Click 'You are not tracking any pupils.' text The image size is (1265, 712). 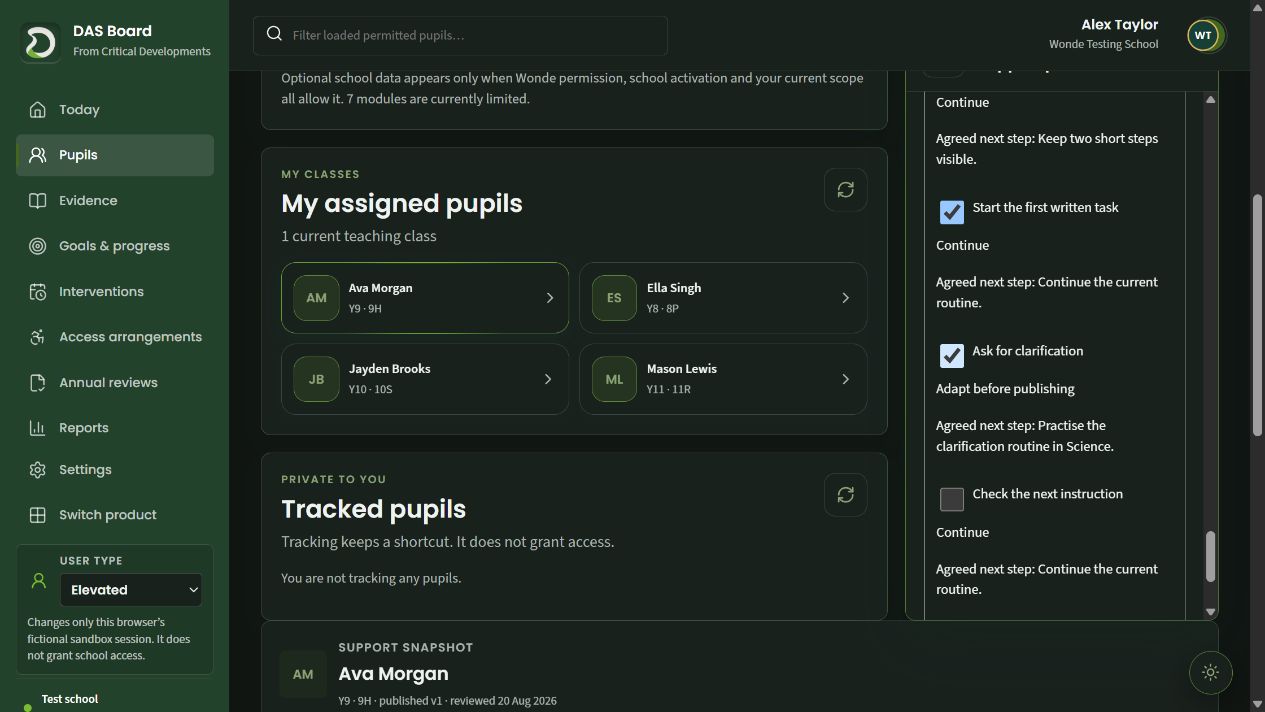pos(371,578)
